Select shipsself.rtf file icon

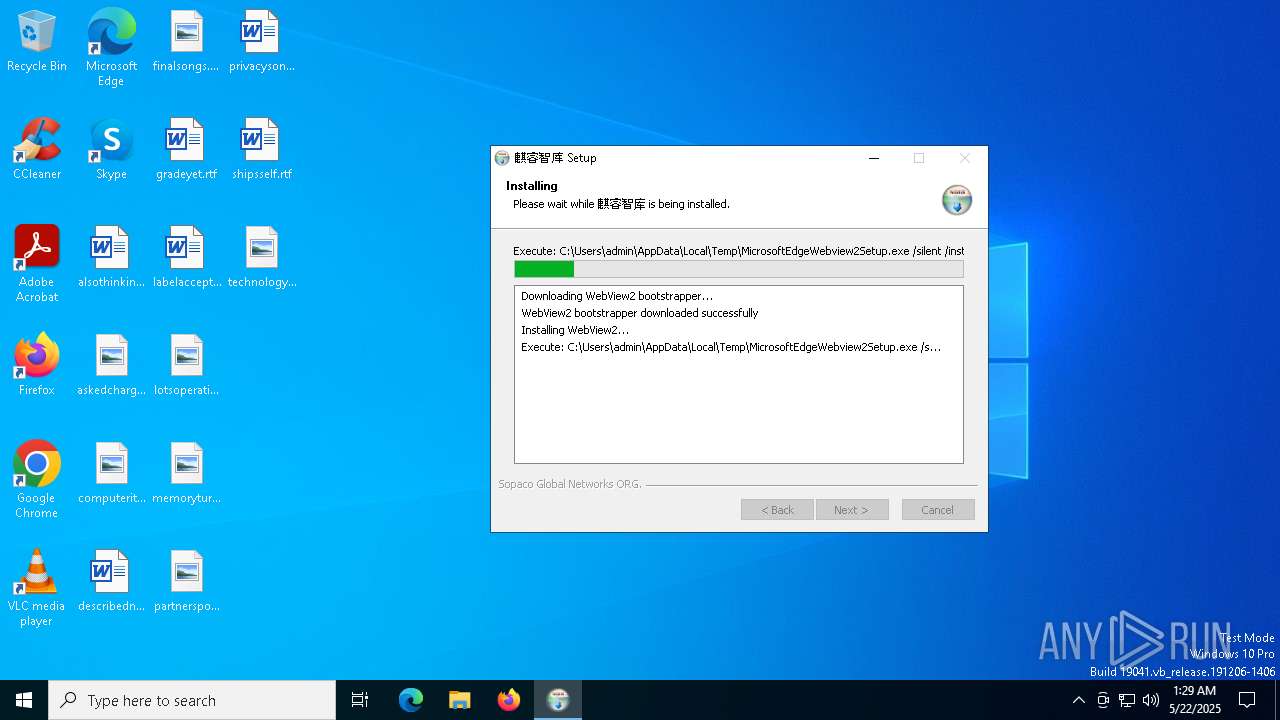pos(261,149)
